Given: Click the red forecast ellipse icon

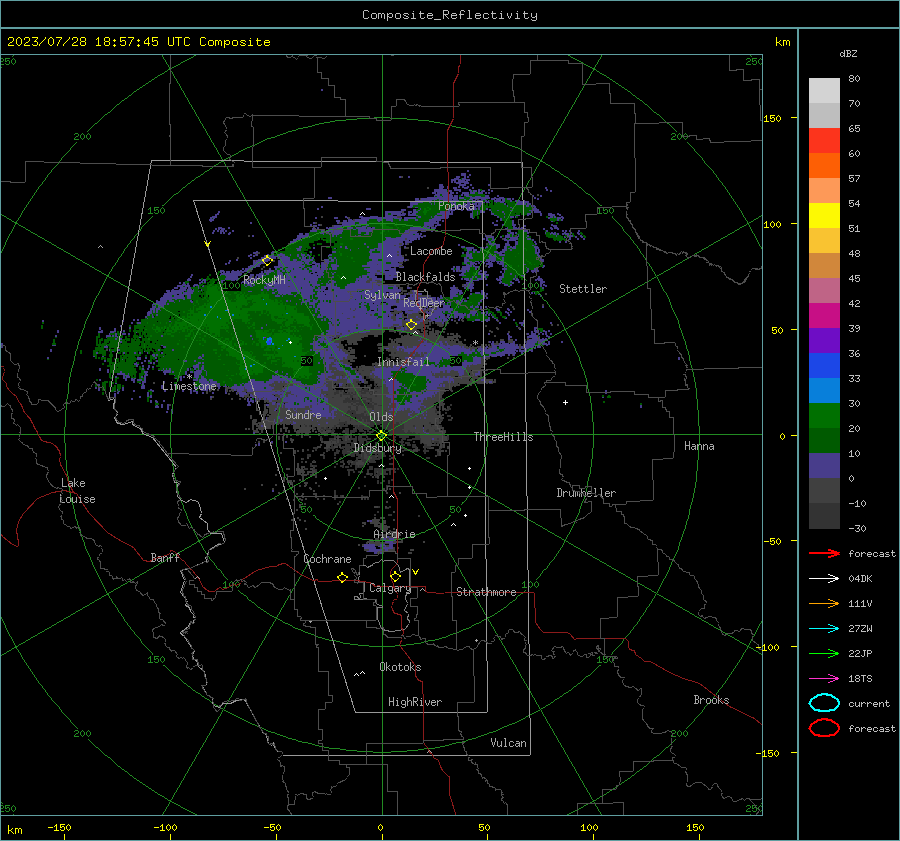Looking at the screenshot, I should pos(824,728).
